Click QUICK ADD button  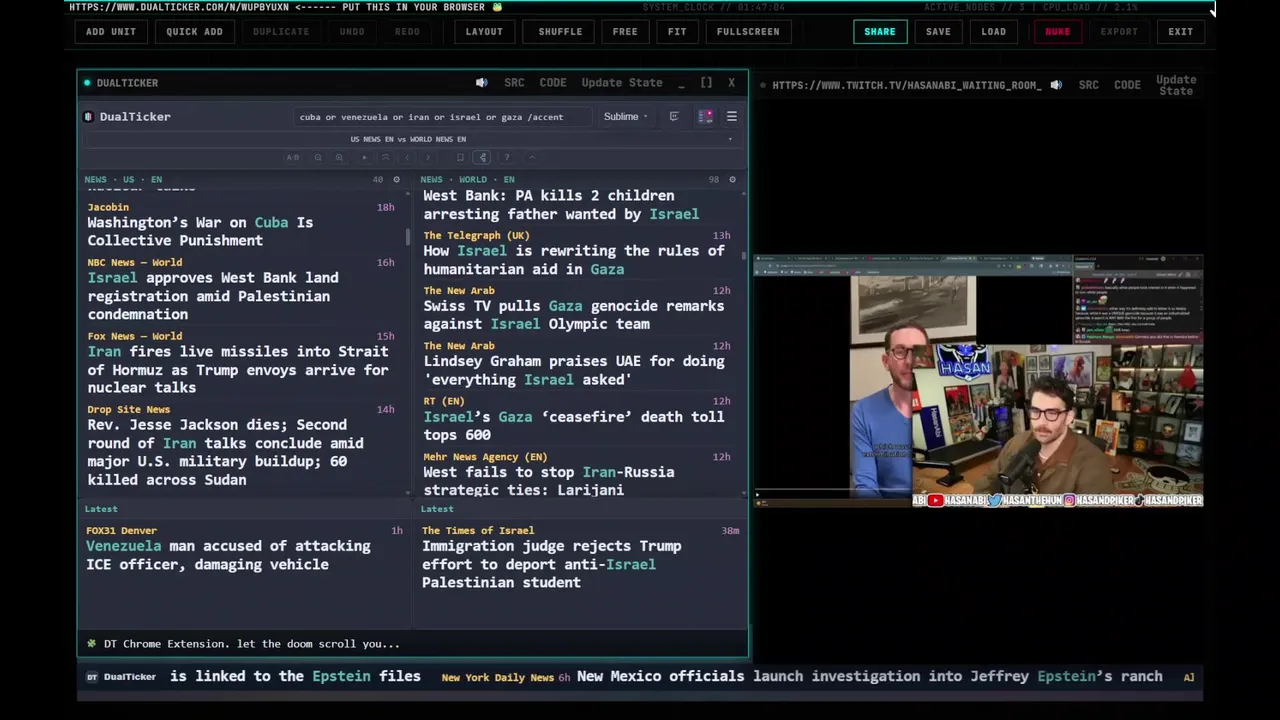(194, 32)
